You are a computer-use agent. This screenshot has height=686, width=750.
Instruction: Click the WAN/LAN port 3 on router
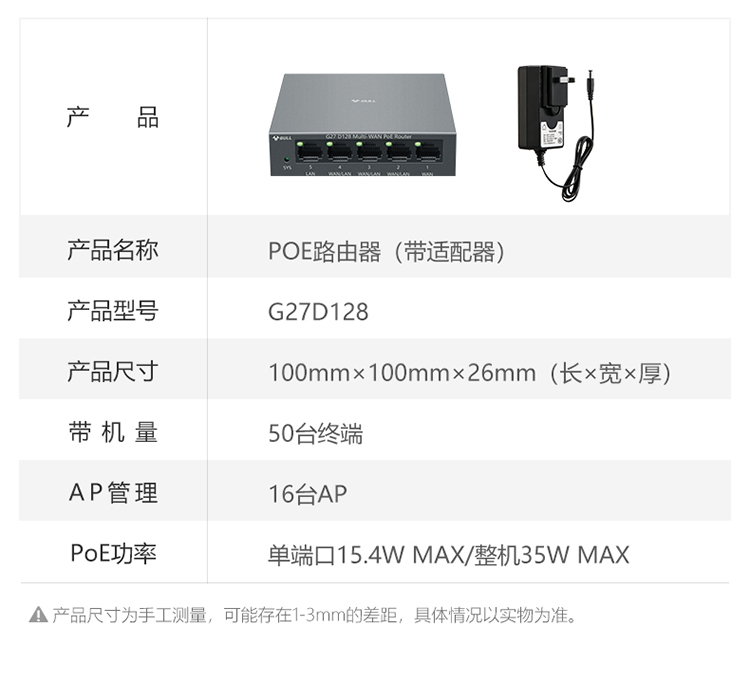(x=369, y=152)
